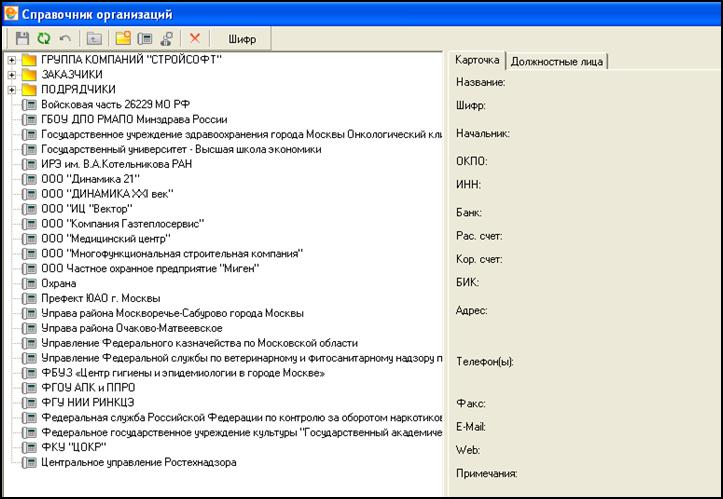Screen dimensions: 723x499
Task: Select ФГУ НИИ РИНКЦЭ
Action: tap(88, 403)
